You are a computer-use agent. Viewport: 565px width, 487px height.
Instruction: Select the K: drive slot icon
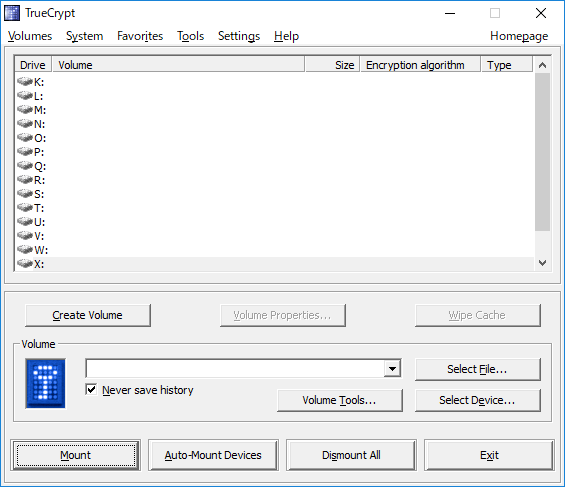point(25,82)
